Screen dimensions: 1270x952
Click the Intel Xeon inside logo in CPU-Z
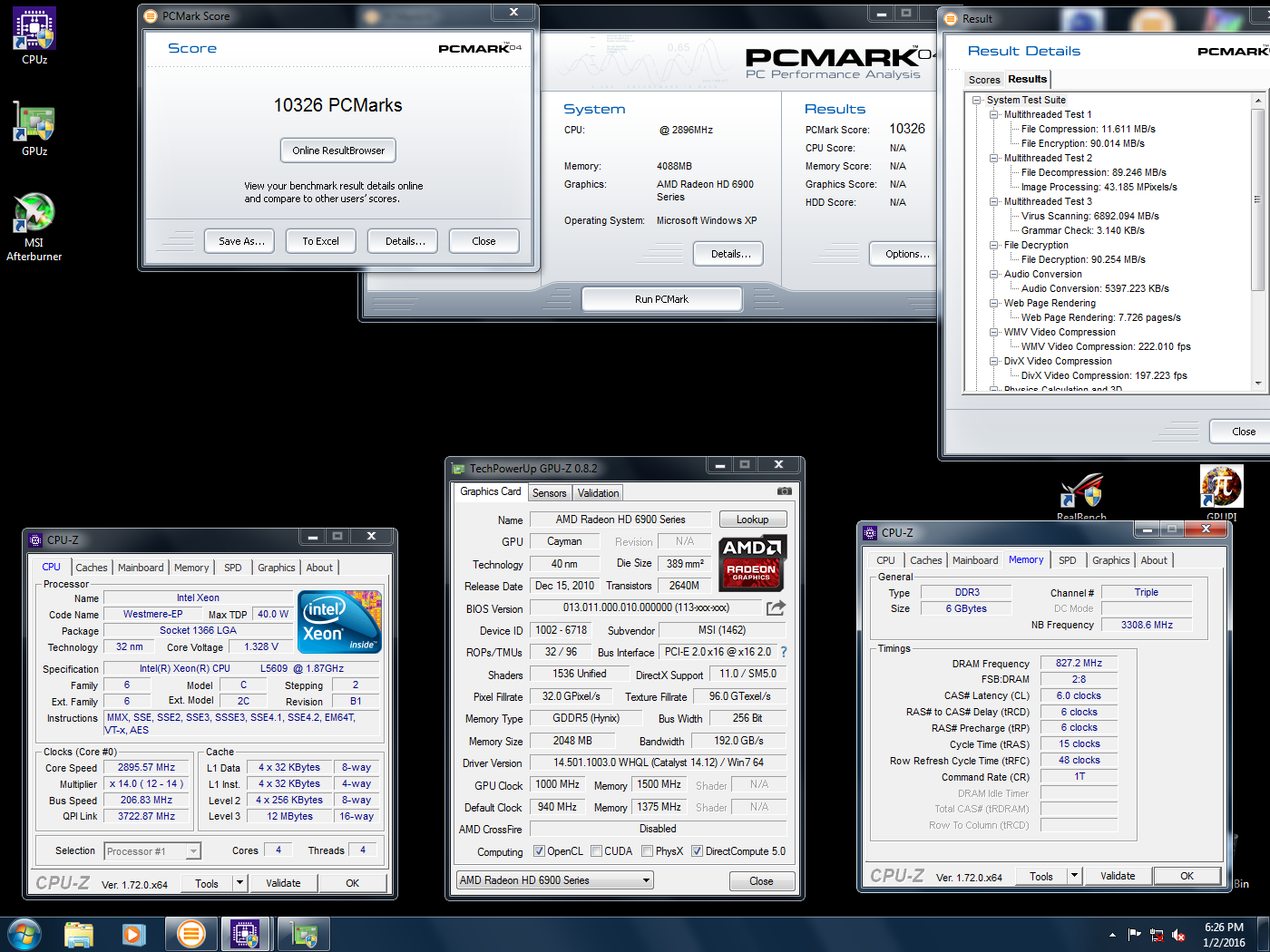click(340, 621)
